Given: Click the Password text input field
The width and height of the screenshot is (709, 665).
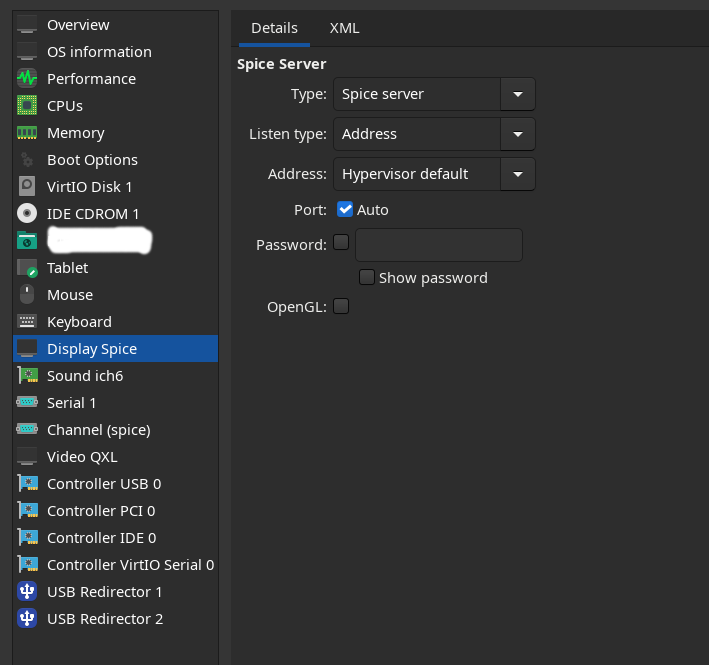Looking at the screenshot, I should coord(438,244).
